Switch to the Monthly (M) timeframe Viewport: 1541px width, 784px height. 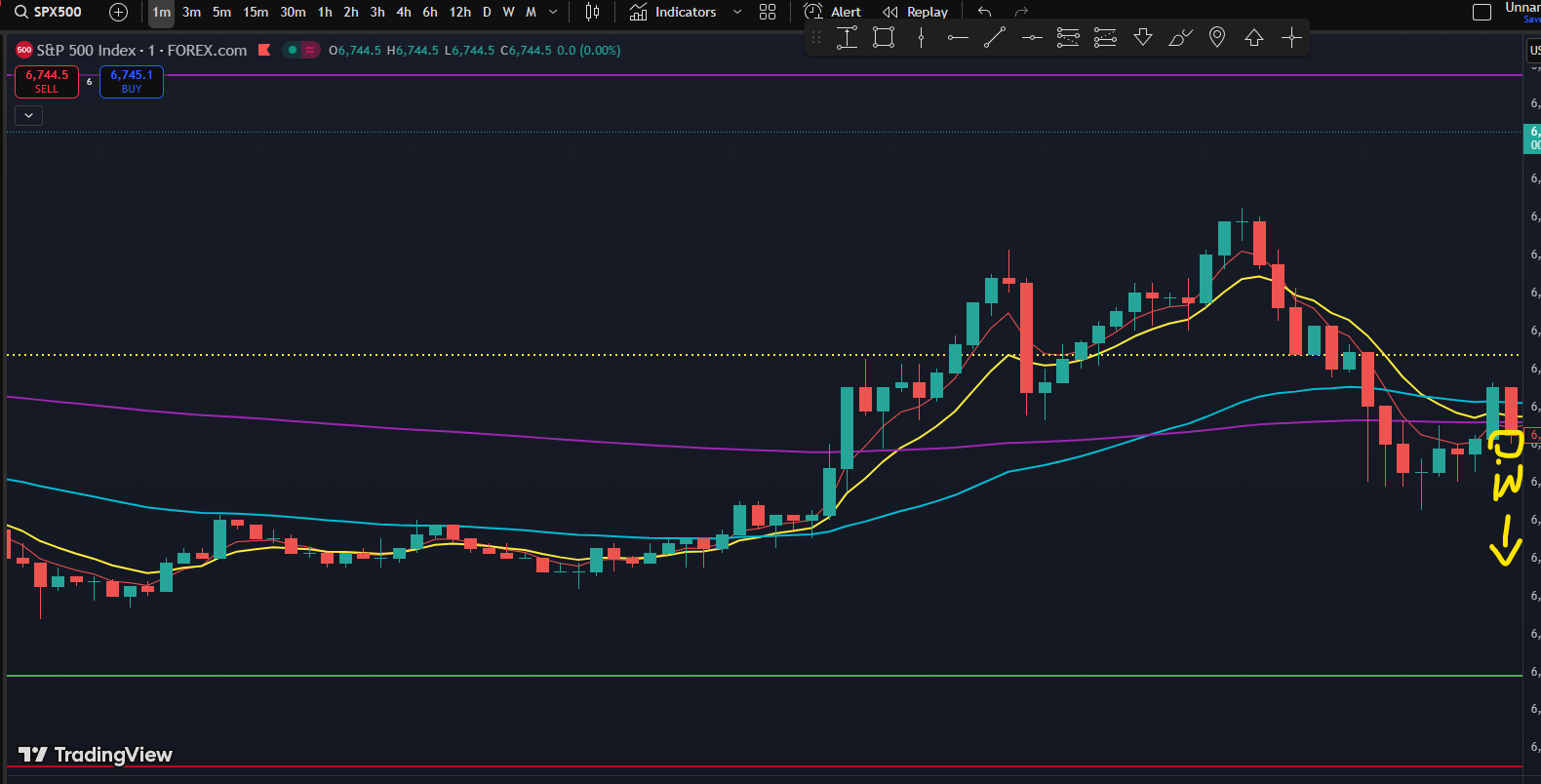coord(531,12)
